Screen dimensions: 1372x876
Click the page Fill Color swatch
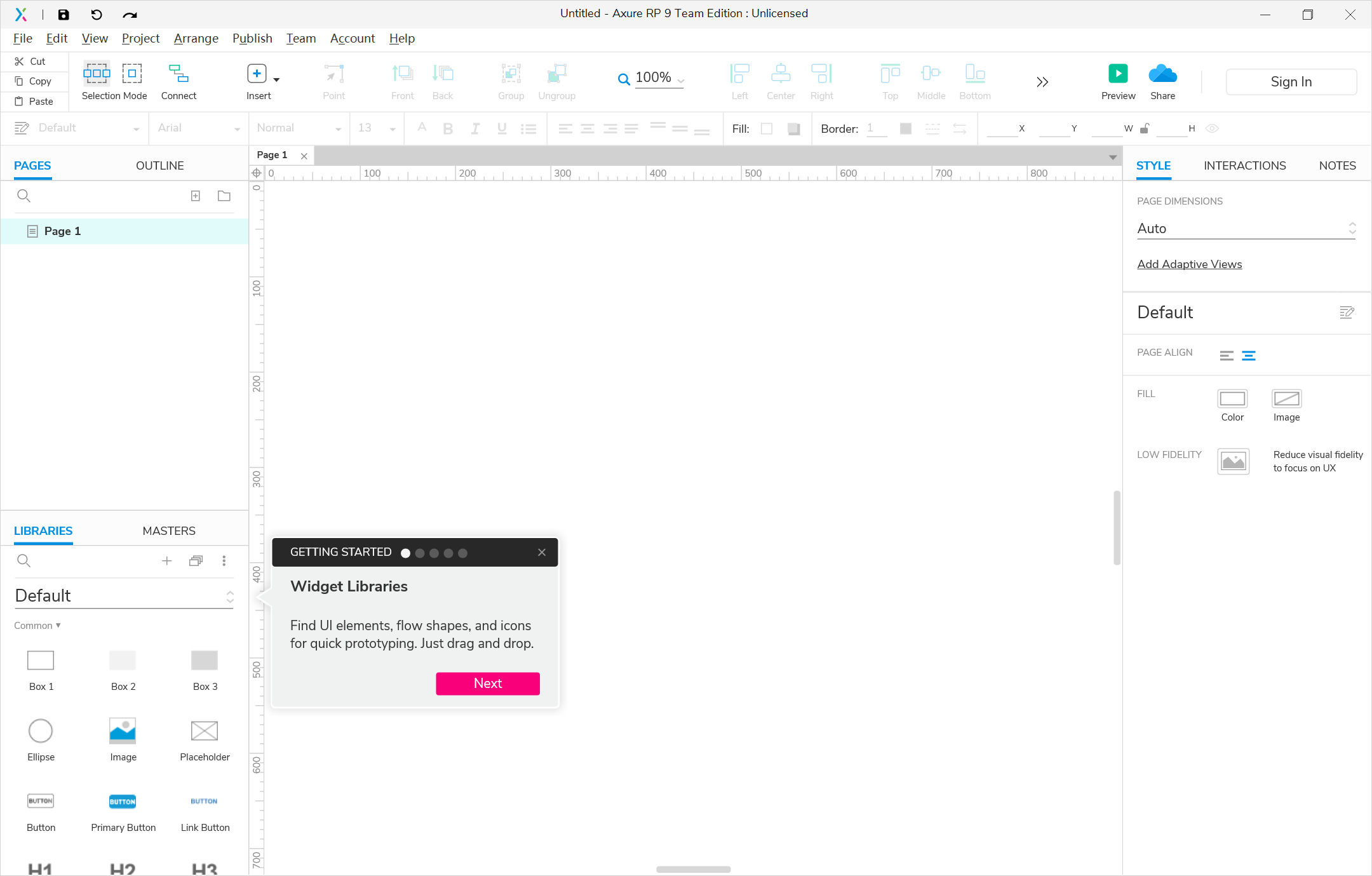pyautogui.click(x=1232, y=398)
